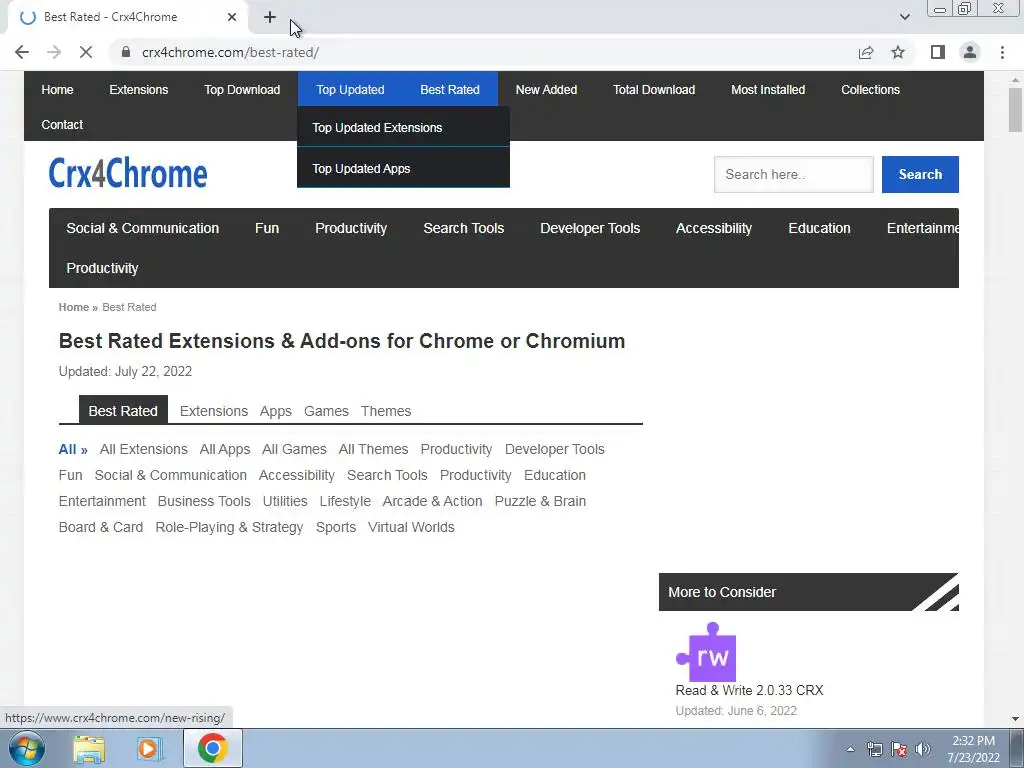
Task: Click the Puzzle & Brain filter link
Action: pyautogui.click(x=540, y=501)
